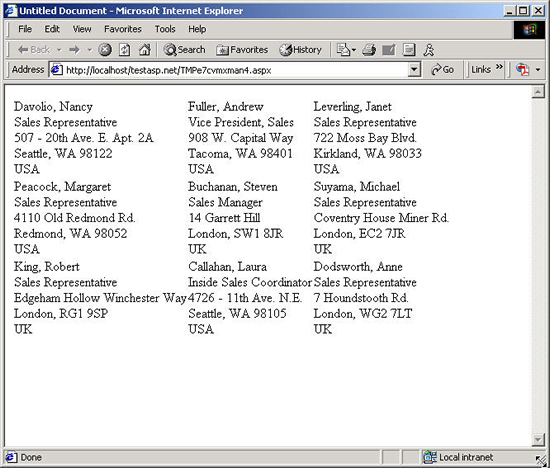The height and width of the screenshot is (468, 550).
Task: Open the Tools menu
Action: (165, 29)
